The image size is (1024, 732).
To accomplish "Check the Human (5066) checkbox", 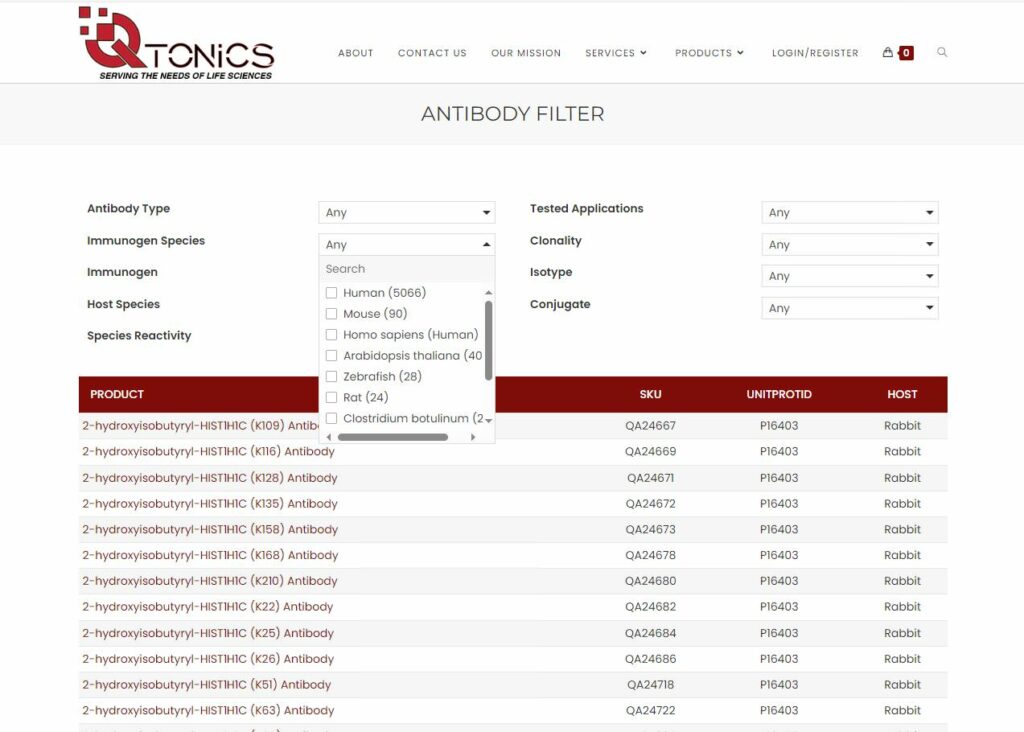I will pos(332,293).
